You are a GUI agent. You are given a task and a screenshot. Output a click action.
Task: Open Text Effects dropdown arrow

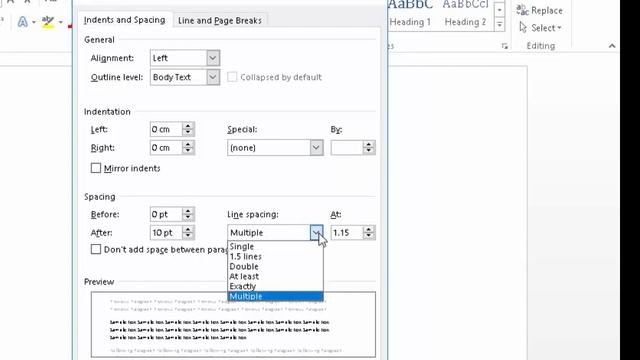tap(33, 22)
